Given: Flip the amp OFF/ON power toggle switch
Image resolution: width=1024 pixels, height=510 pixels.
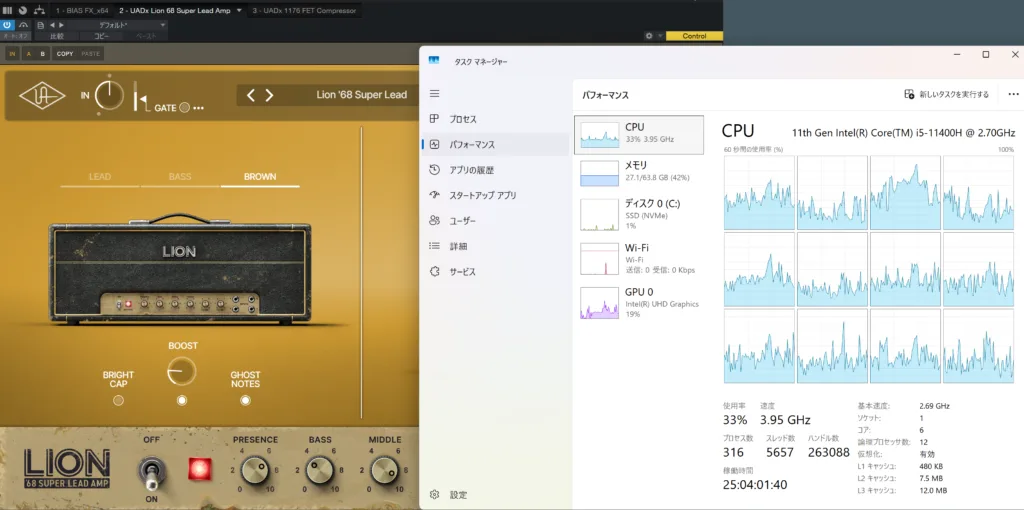Looking at the screenshot, I should click(x=152, y=474).
